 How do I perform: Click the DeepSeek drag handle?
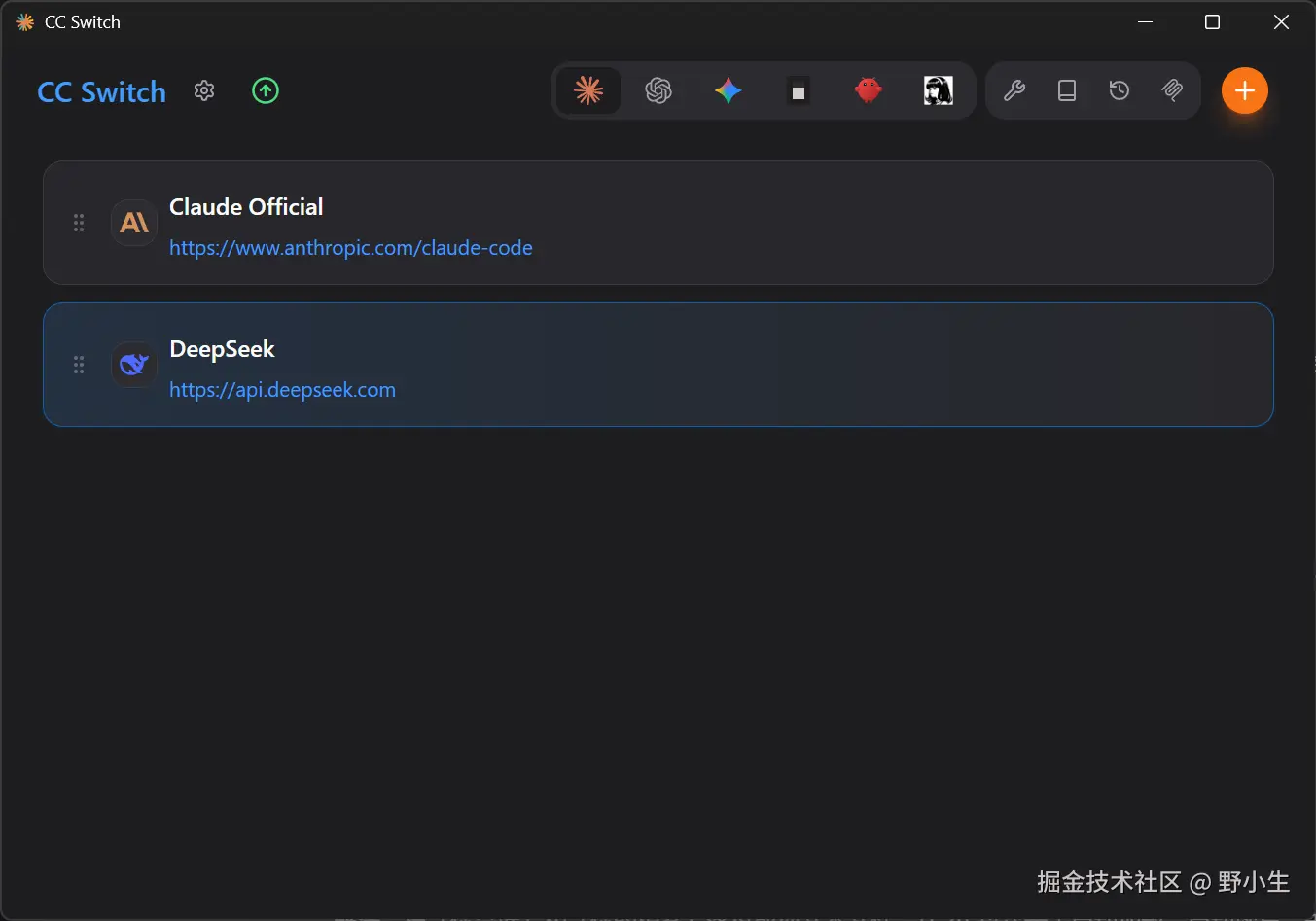pyautogui.click(x=79, y=365)
